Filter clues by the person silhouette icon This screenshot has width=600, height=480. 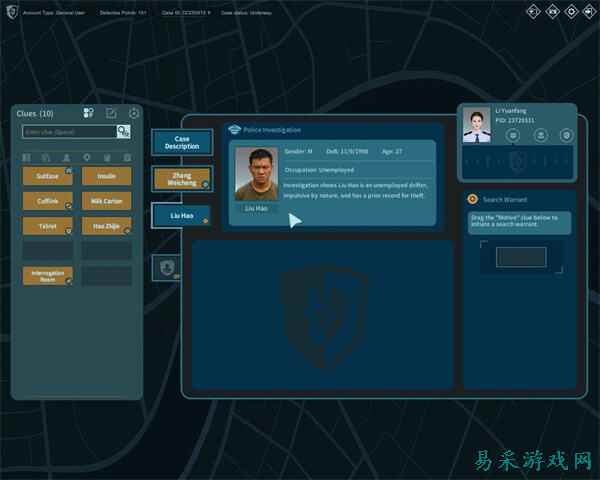click(x=67, y=157)
